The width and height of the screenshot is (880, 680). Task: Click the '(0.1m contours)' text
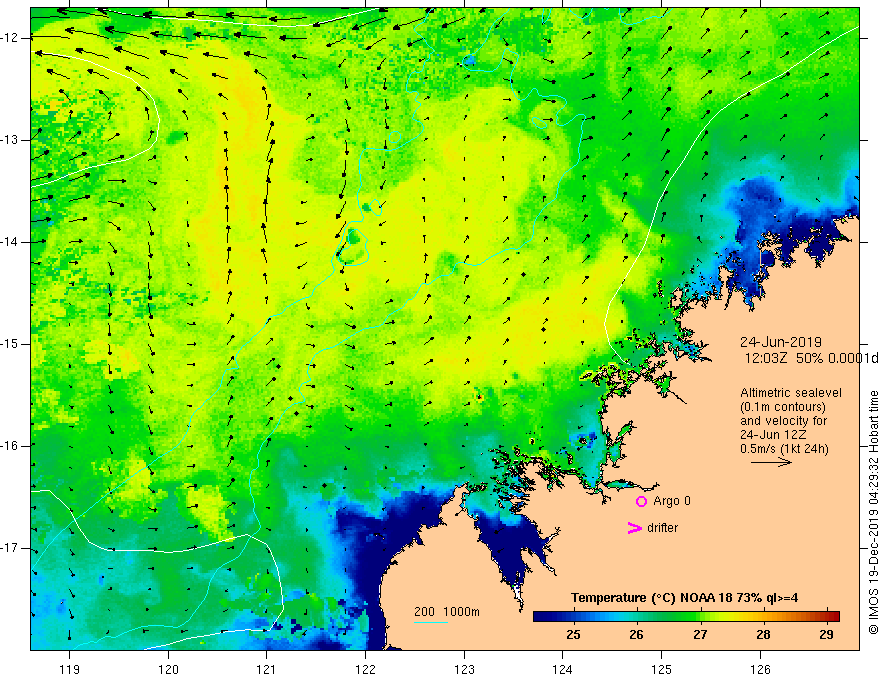coord(783,407)
